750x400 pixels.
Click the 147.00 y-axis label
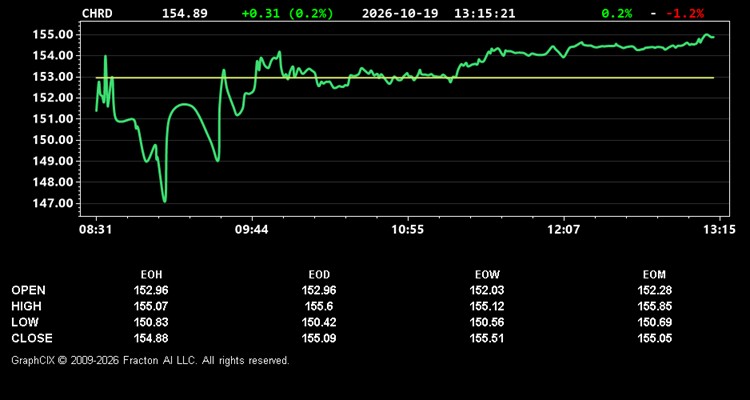[53, 203]
